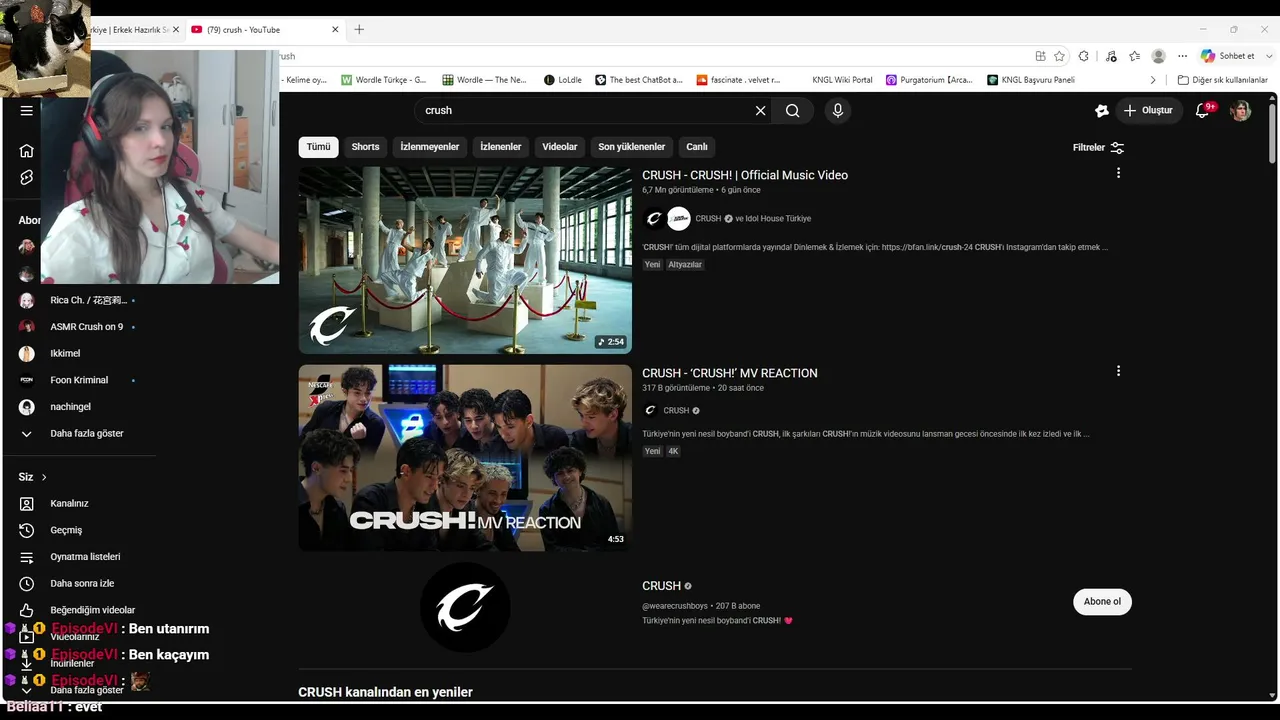Open the notifications bell

[1203, 111]
